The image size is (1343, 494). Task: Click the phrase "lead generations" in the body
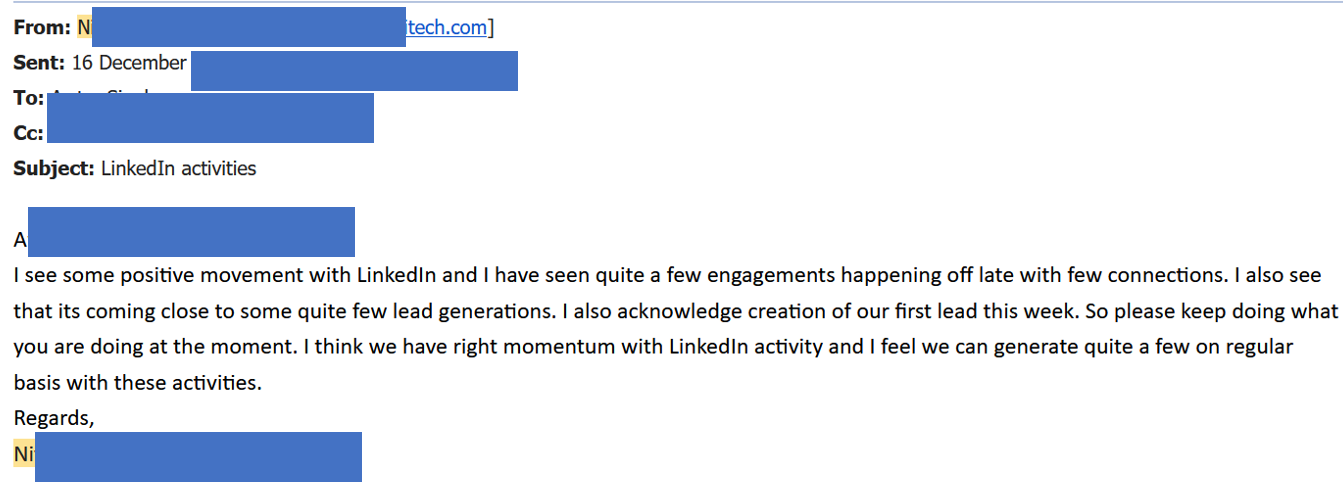(x=479, y=311)
